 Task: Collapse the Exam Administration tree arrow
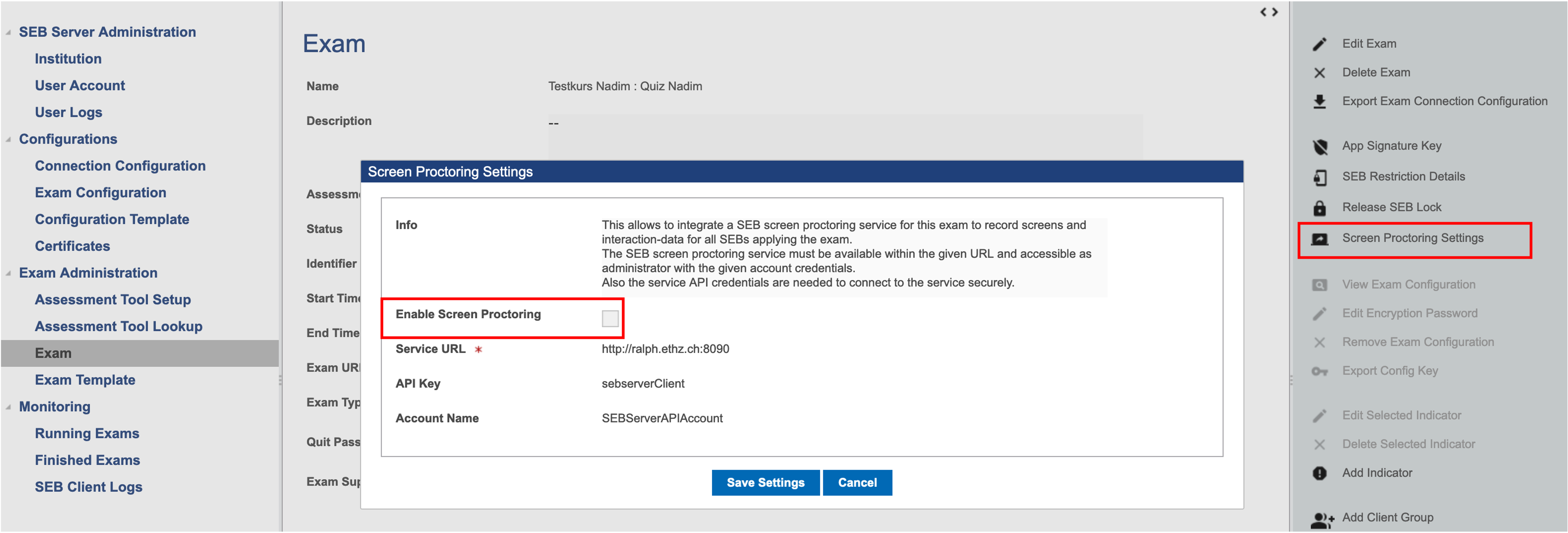click(x=9, y=273)
